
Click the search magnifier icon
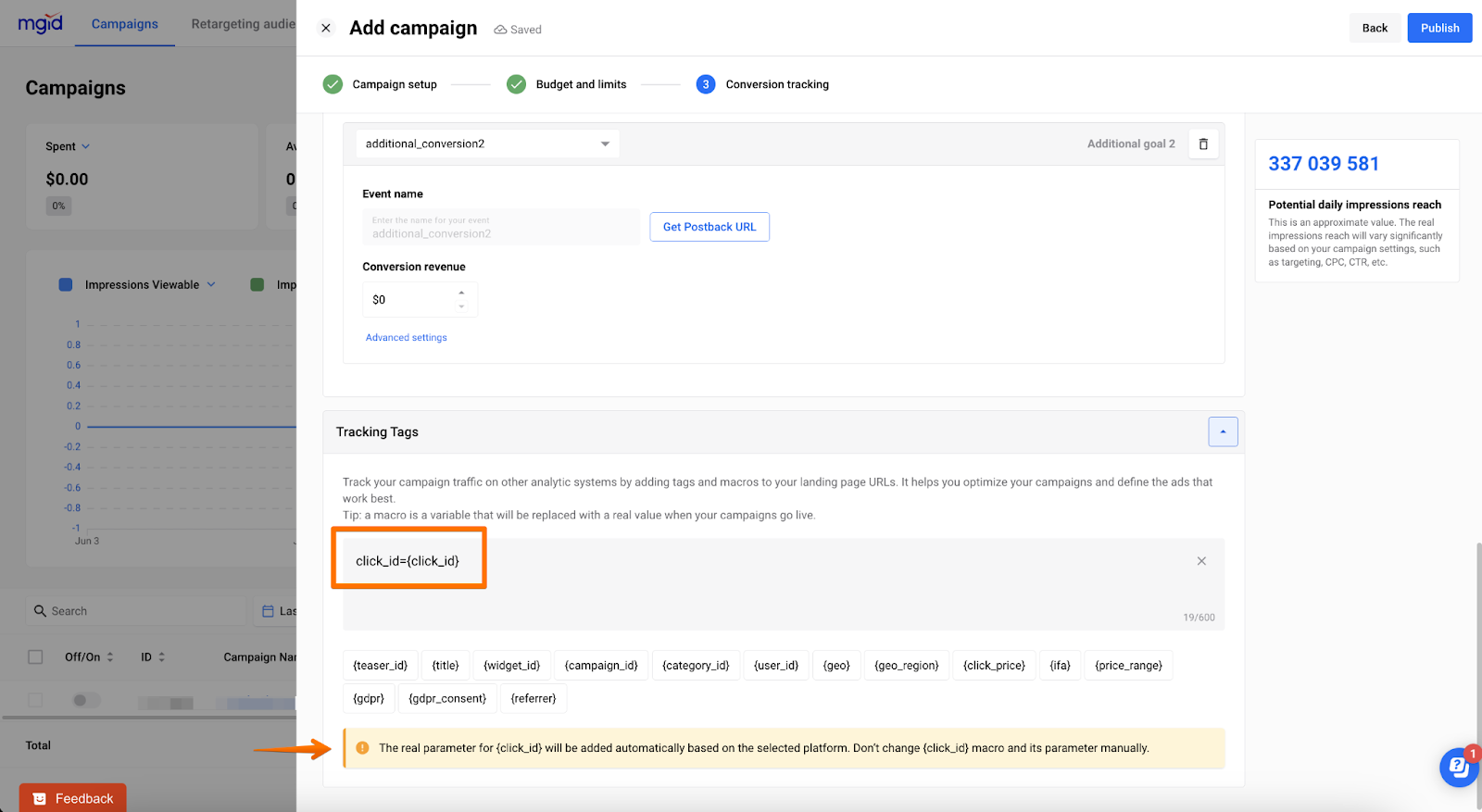click(40, 611)
